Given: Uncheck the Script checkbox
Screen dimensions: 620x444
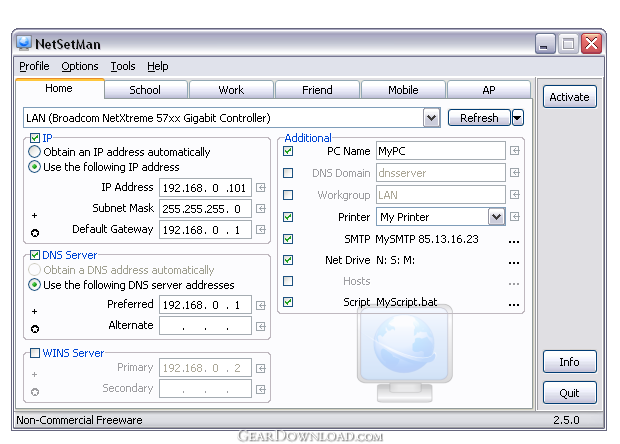Looking at the screenshot, I should 288,302.
